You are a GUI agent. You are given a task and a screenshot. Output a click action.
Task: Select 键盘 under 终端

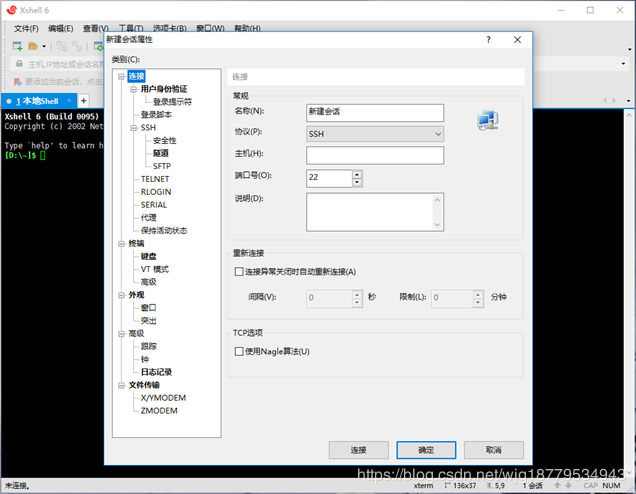tap(148, 256)
